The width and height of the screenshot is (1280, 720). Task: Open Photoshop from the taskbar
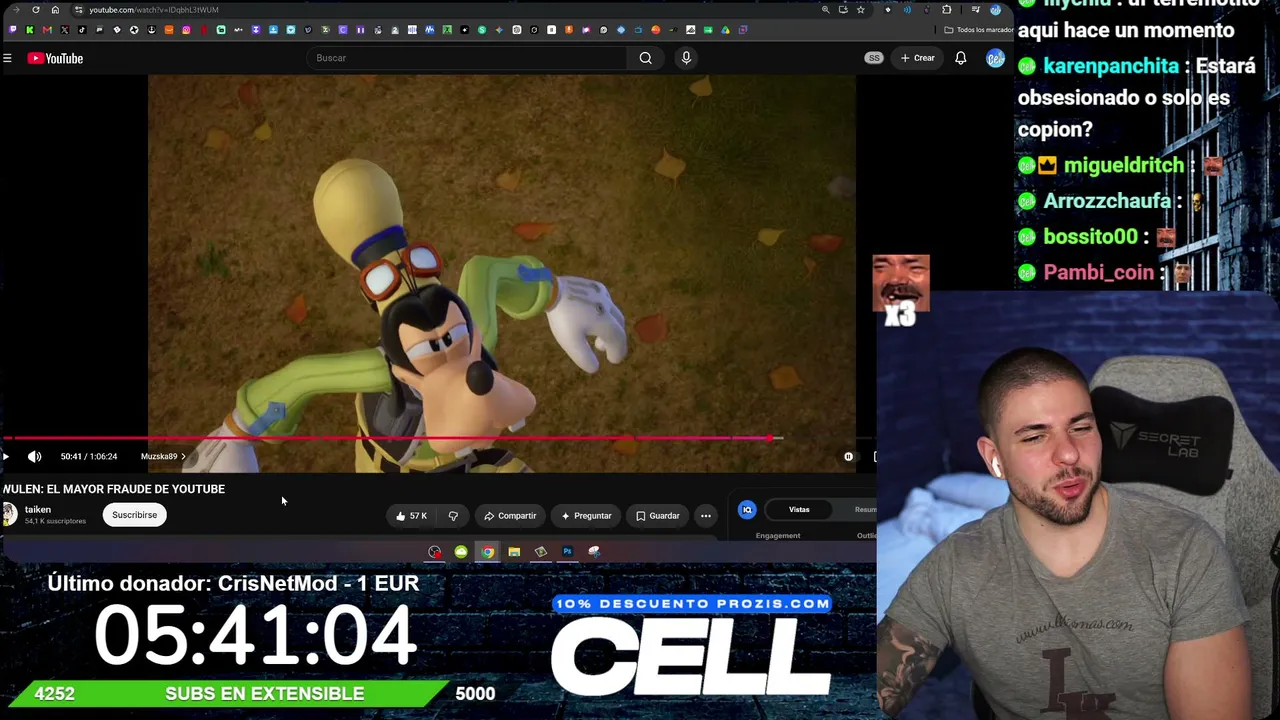point(567,552)
